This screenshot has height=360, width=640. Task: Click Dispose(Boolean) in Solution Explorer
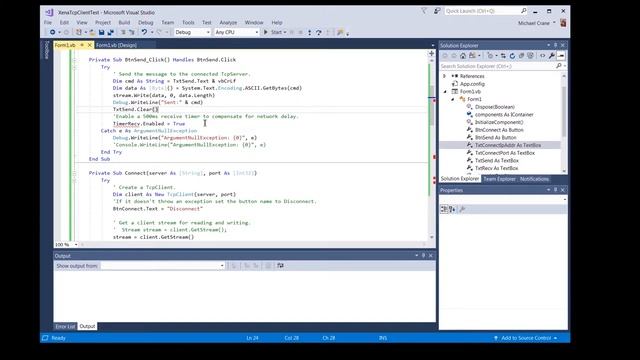494,107
